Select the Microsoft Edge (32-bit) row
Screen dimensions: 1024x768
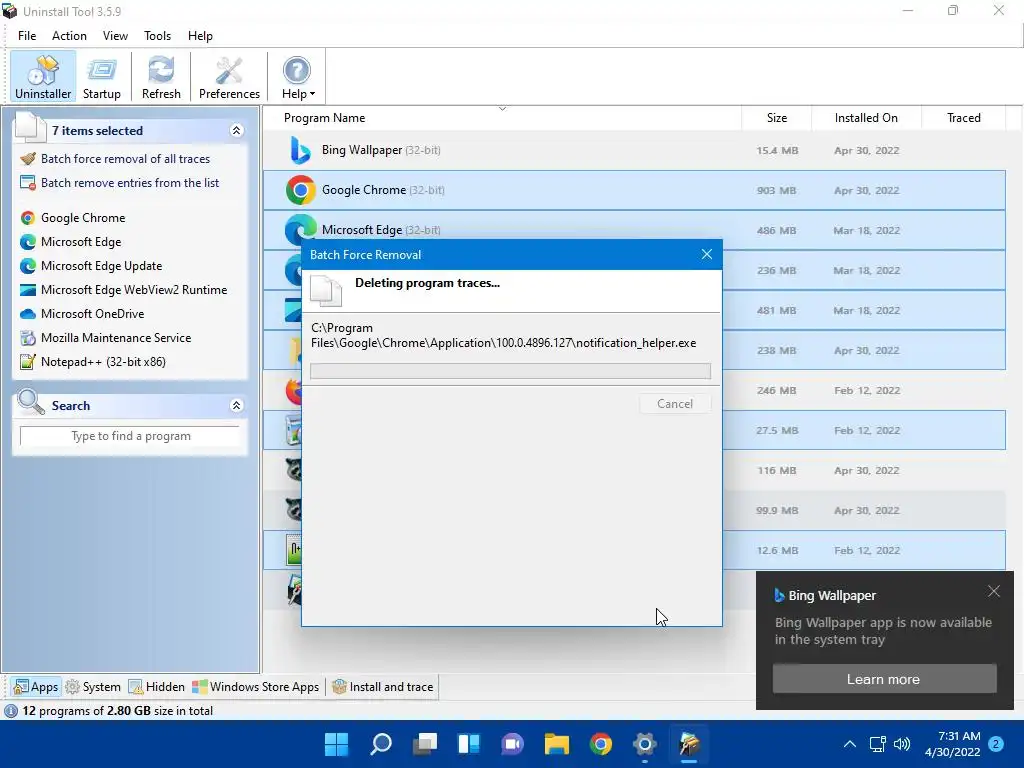coord(634,230)
